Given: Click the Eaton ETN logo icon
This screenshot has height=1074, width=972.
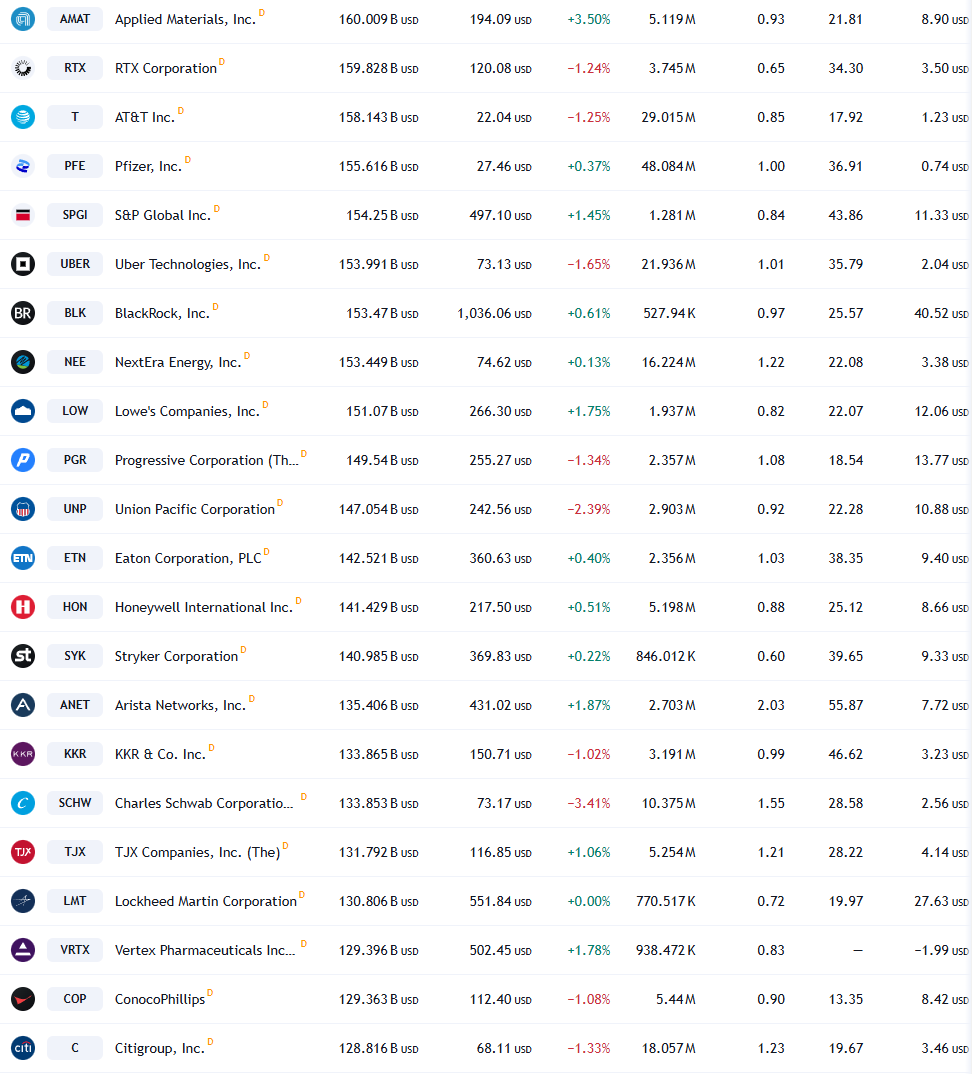Looking at the screenshot, I should 23,558.
